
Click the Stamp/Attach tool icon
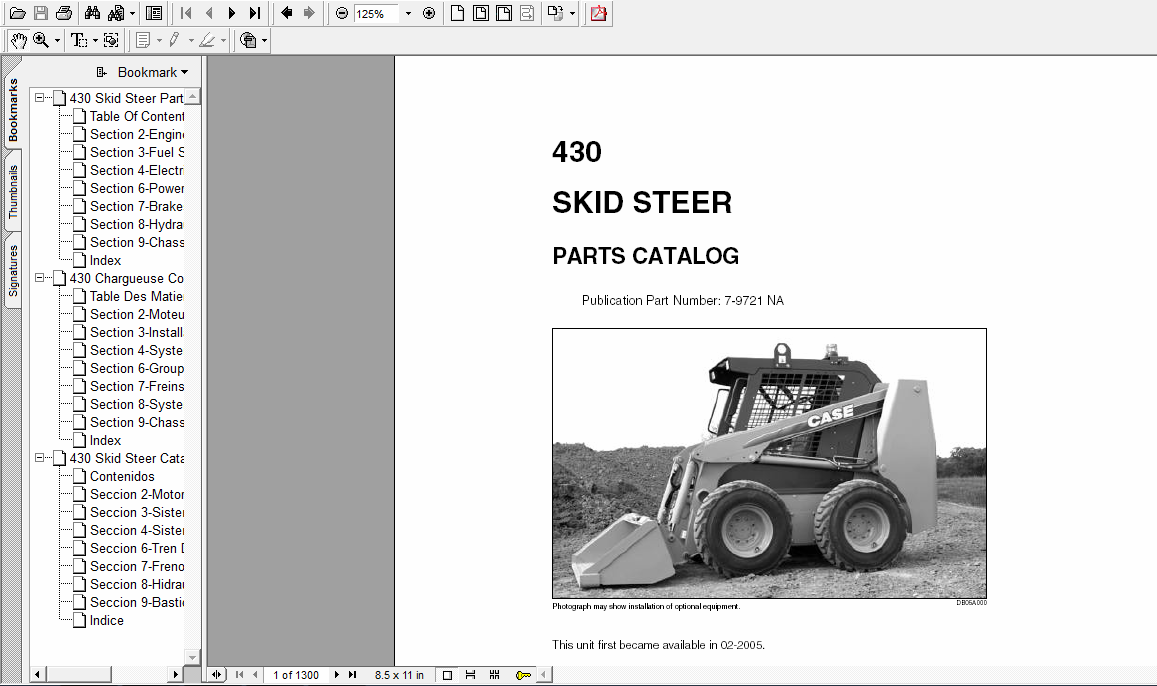[249, 41]
